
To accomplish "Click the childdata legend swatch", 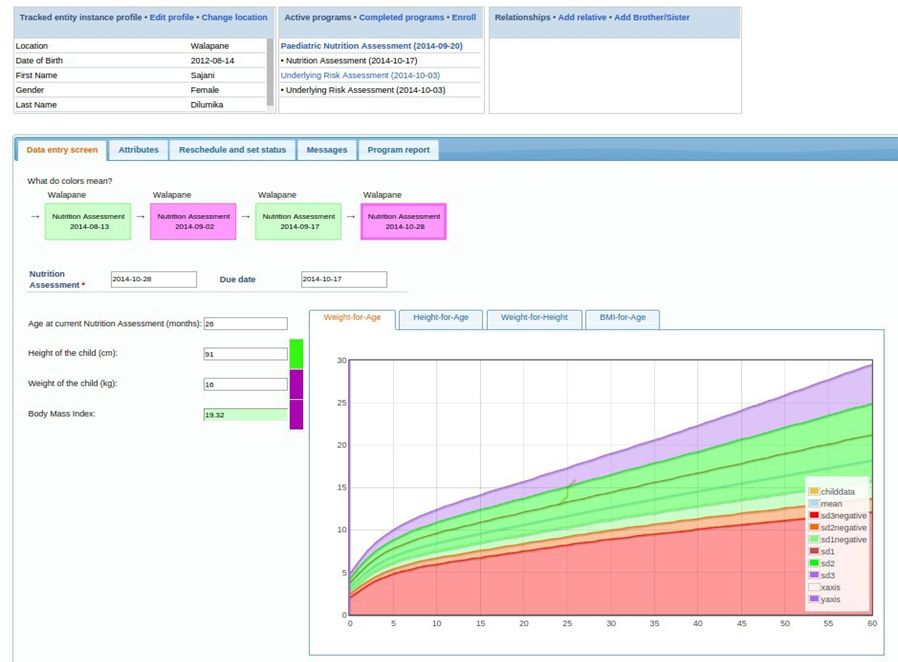I will point(814,491).
